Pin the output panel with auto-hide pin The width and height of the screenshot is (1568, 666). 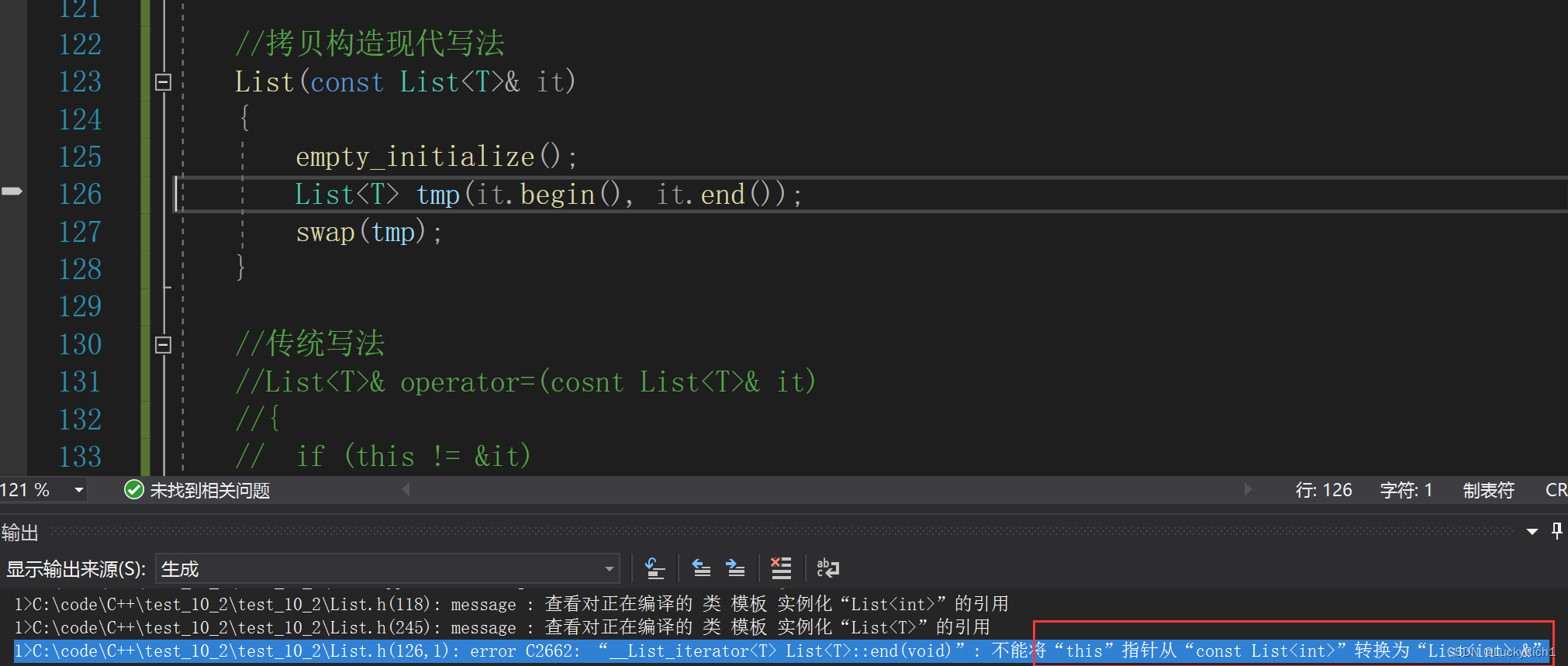click(x=1556, y=531)
